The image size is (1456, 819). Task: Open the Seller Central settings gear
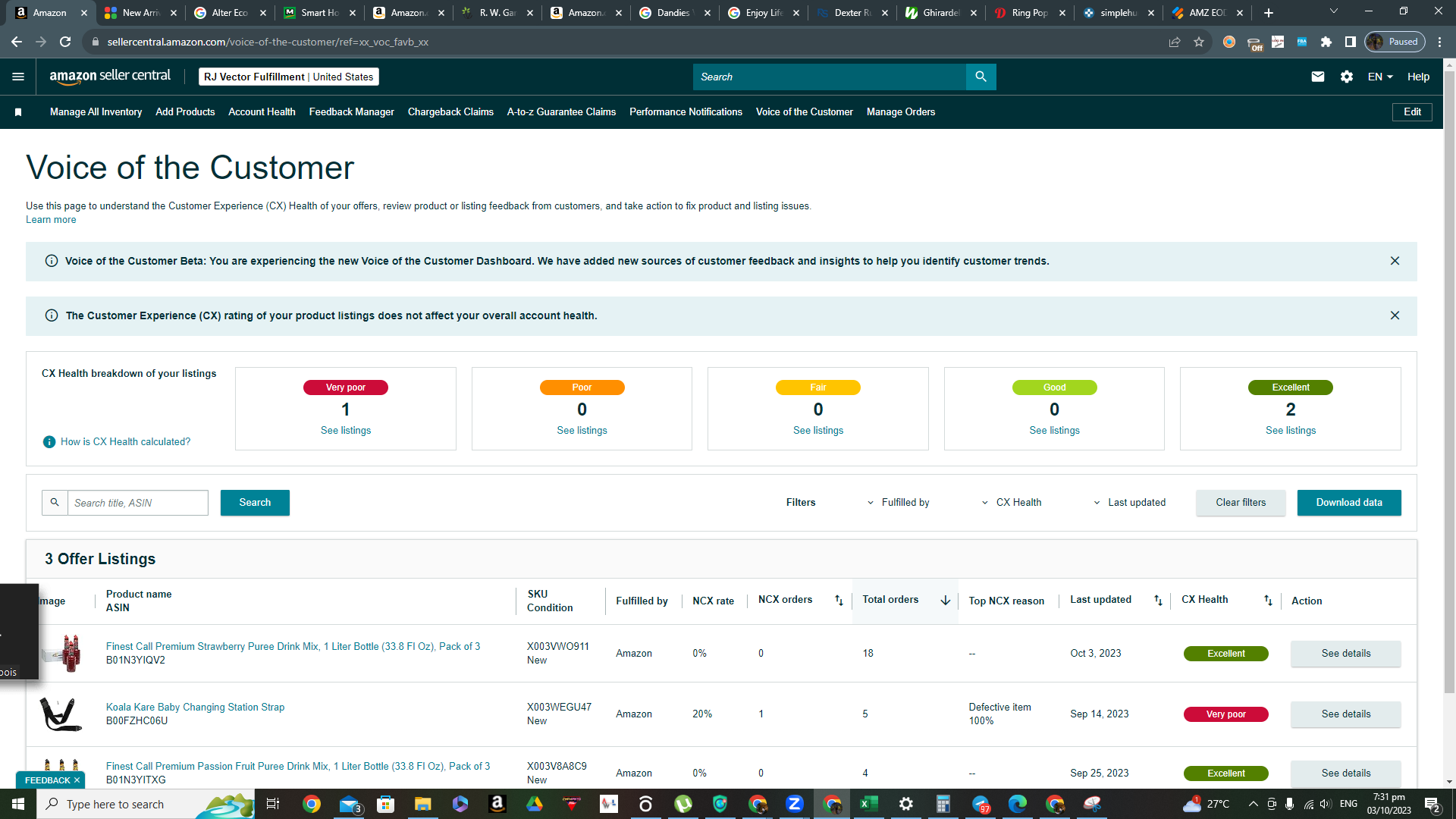1347,77
